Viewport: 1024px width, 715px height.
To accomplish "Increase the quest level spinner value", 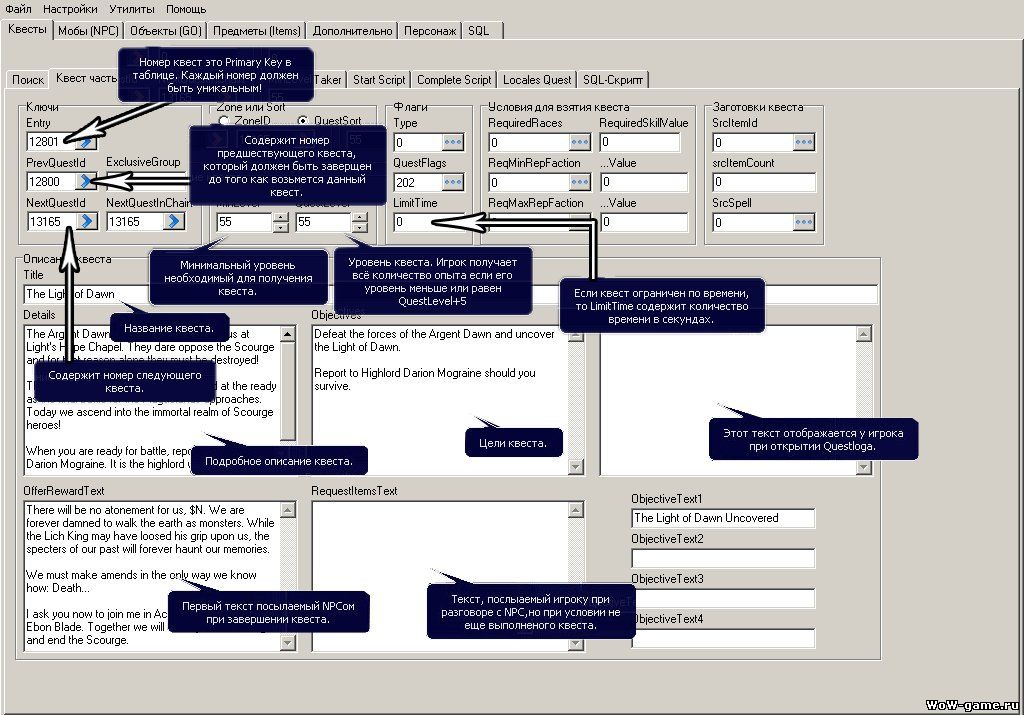I will [359, 217].
